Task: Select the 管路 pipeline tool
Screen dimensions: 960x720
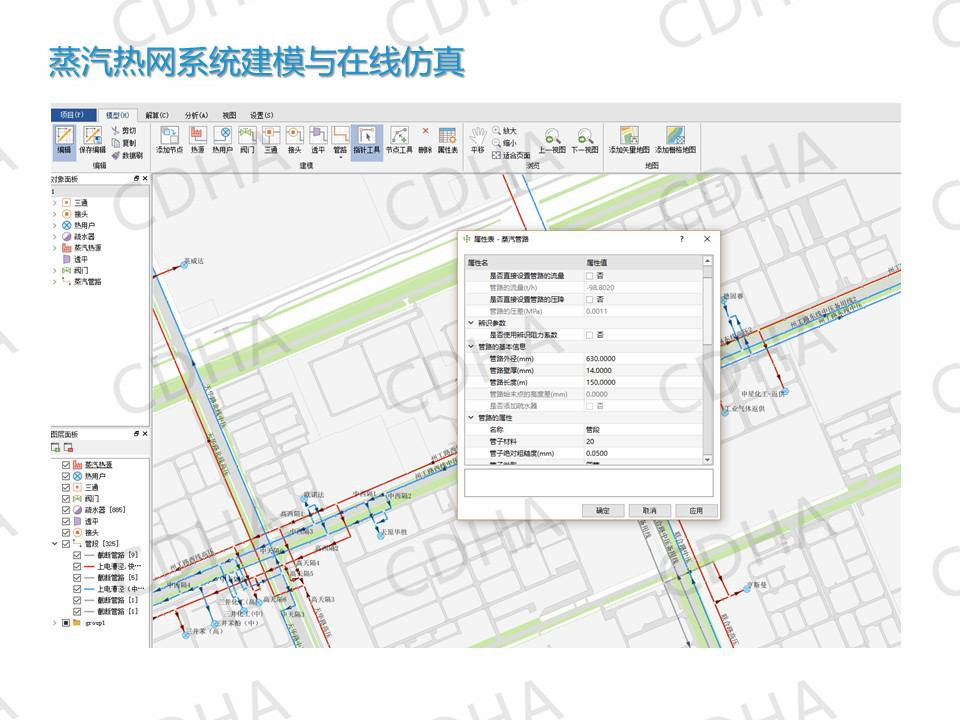Action: tap(340, 140)
